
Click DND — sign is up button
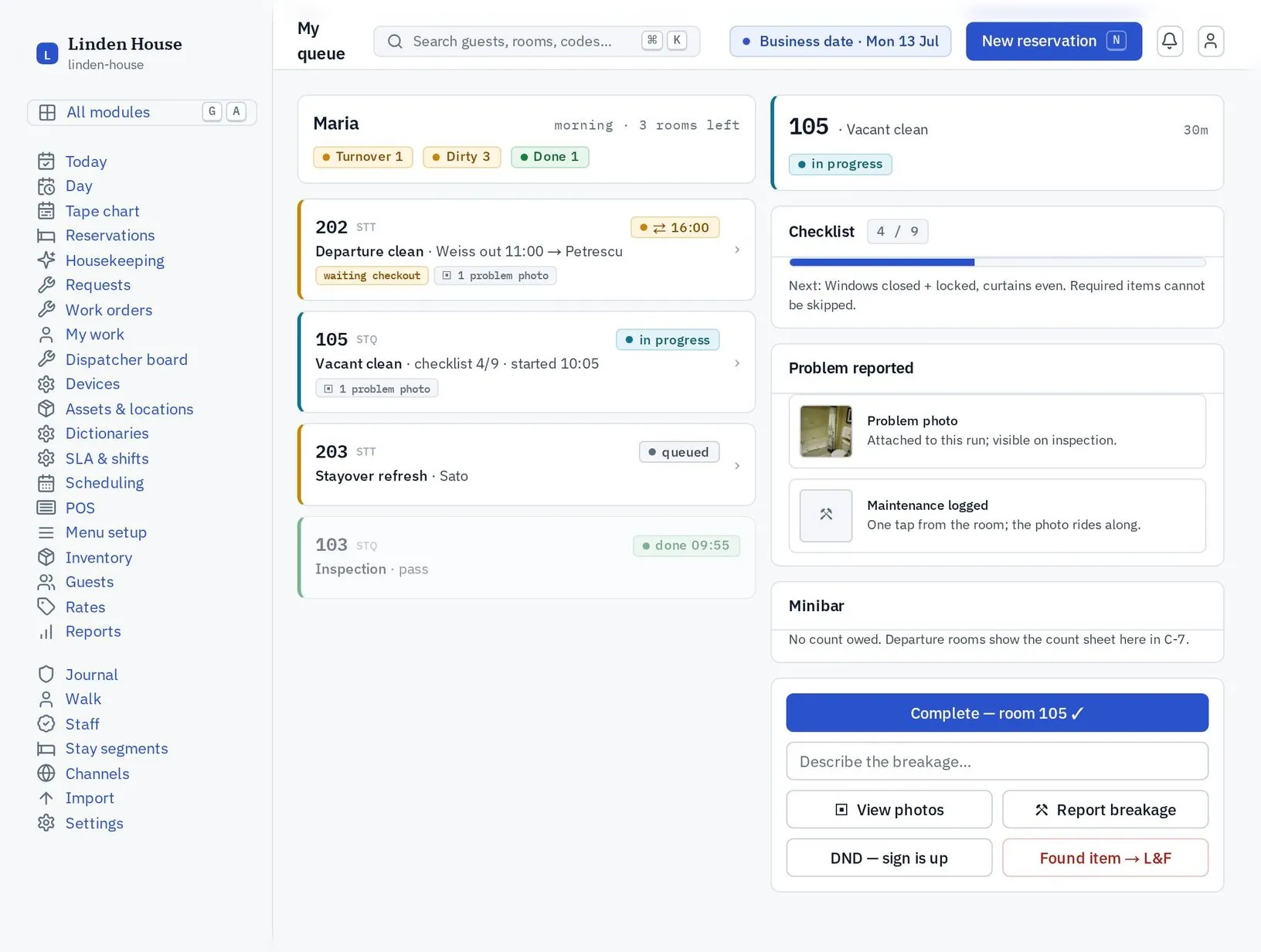tap(889, 858)
